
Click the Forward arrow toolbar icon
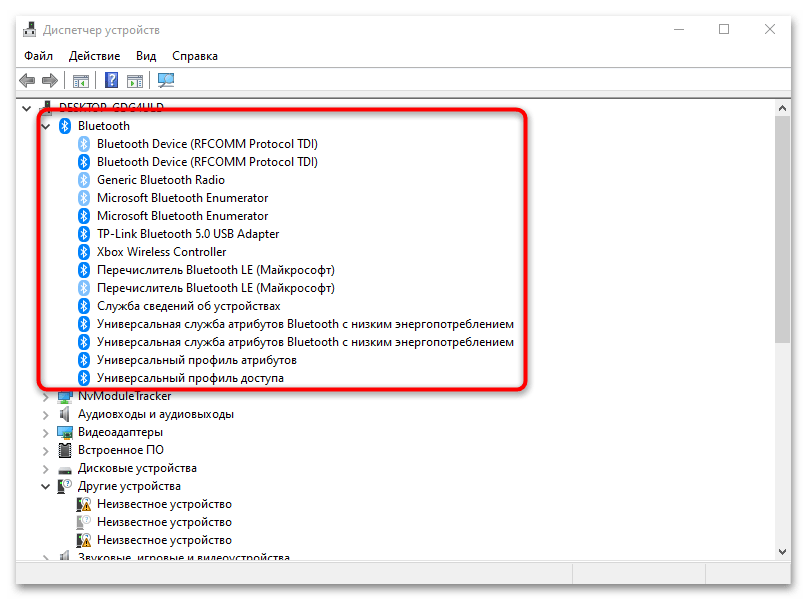pyautogui.click(x=49, y=80)
